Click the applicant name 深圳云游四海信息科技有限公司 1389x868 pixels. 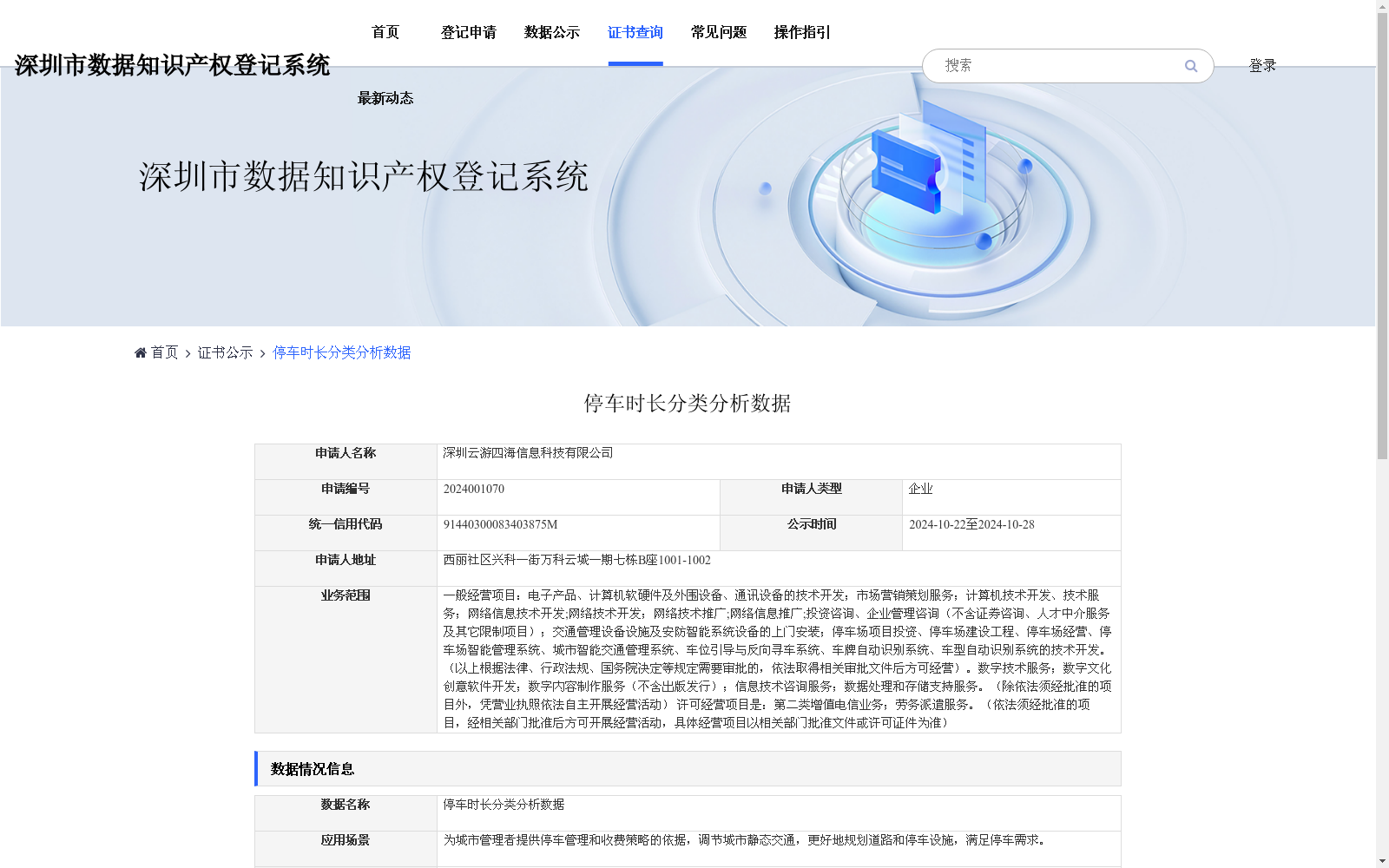528,453
